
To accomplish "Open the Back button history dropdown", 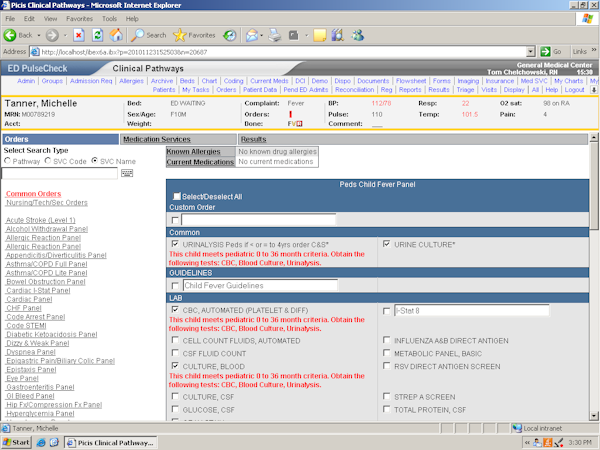I will [39, 35].
